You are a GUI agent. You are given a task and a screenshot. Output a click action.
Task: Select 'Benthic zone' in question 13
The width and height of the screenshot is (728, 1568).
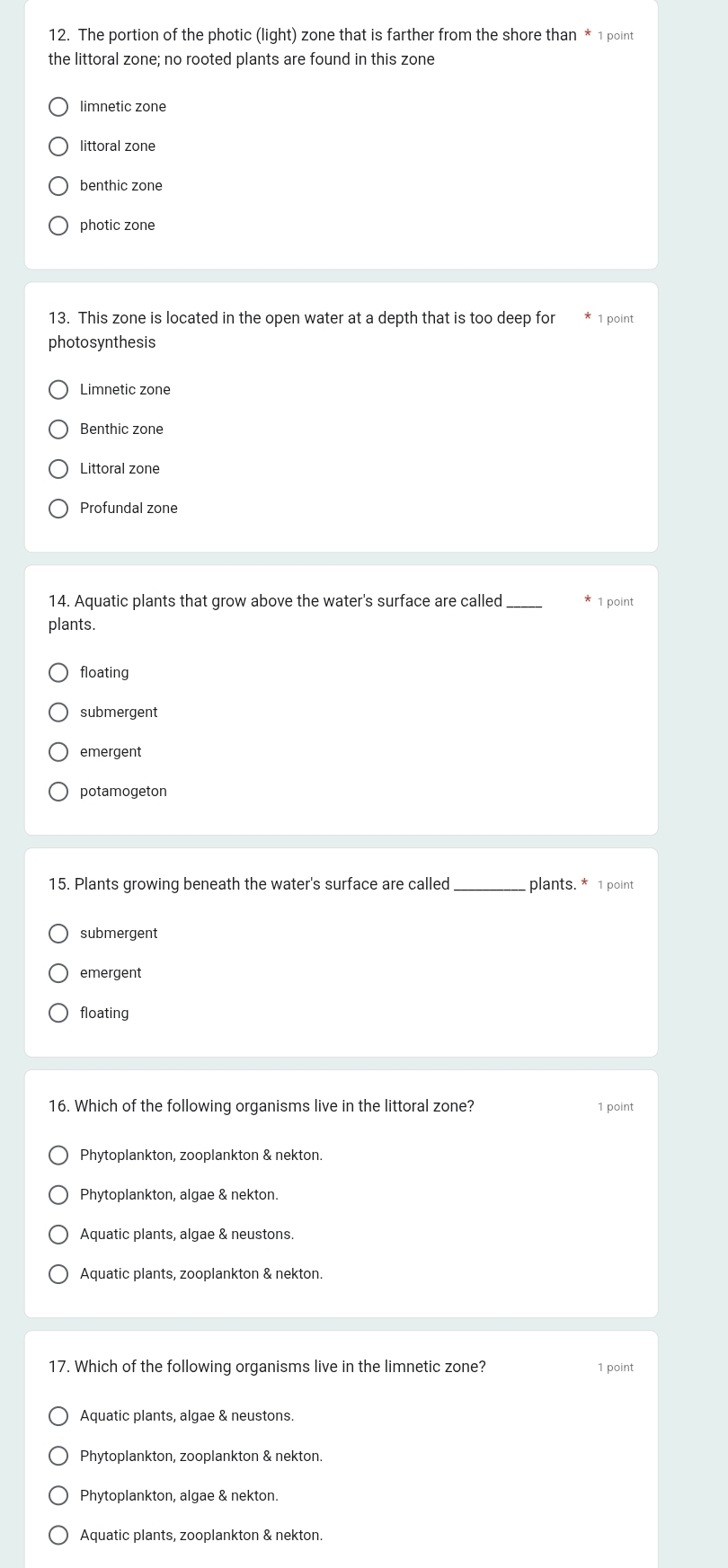(58, 430)
